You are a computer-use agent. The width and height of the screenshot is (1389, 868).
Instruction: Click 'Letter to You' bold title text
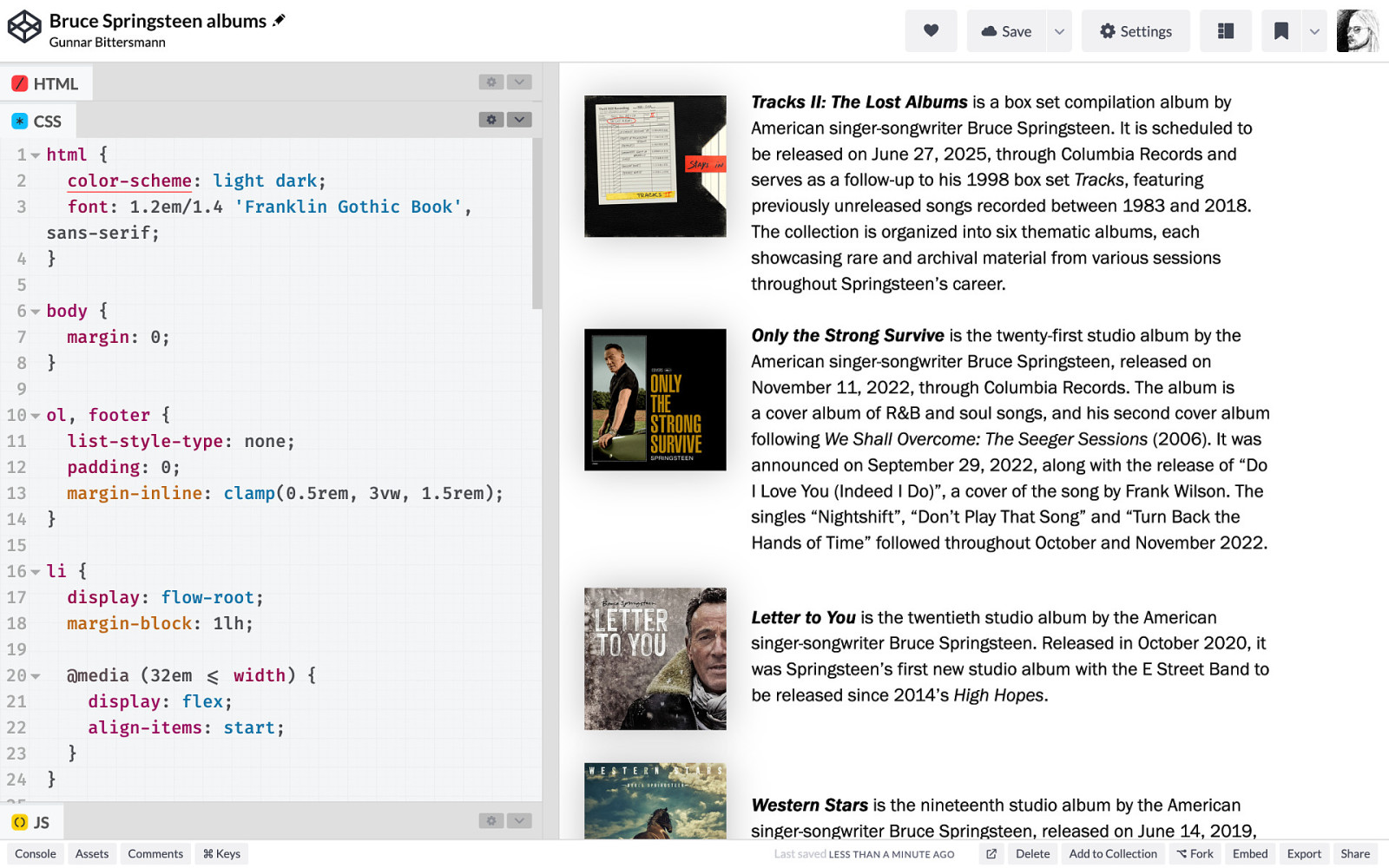tap(803, 617)
